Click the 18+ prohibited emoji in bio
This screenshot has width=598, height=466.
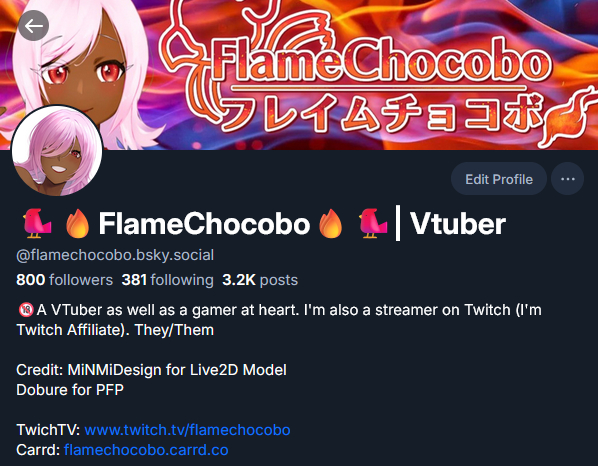[x=26, y=310]
